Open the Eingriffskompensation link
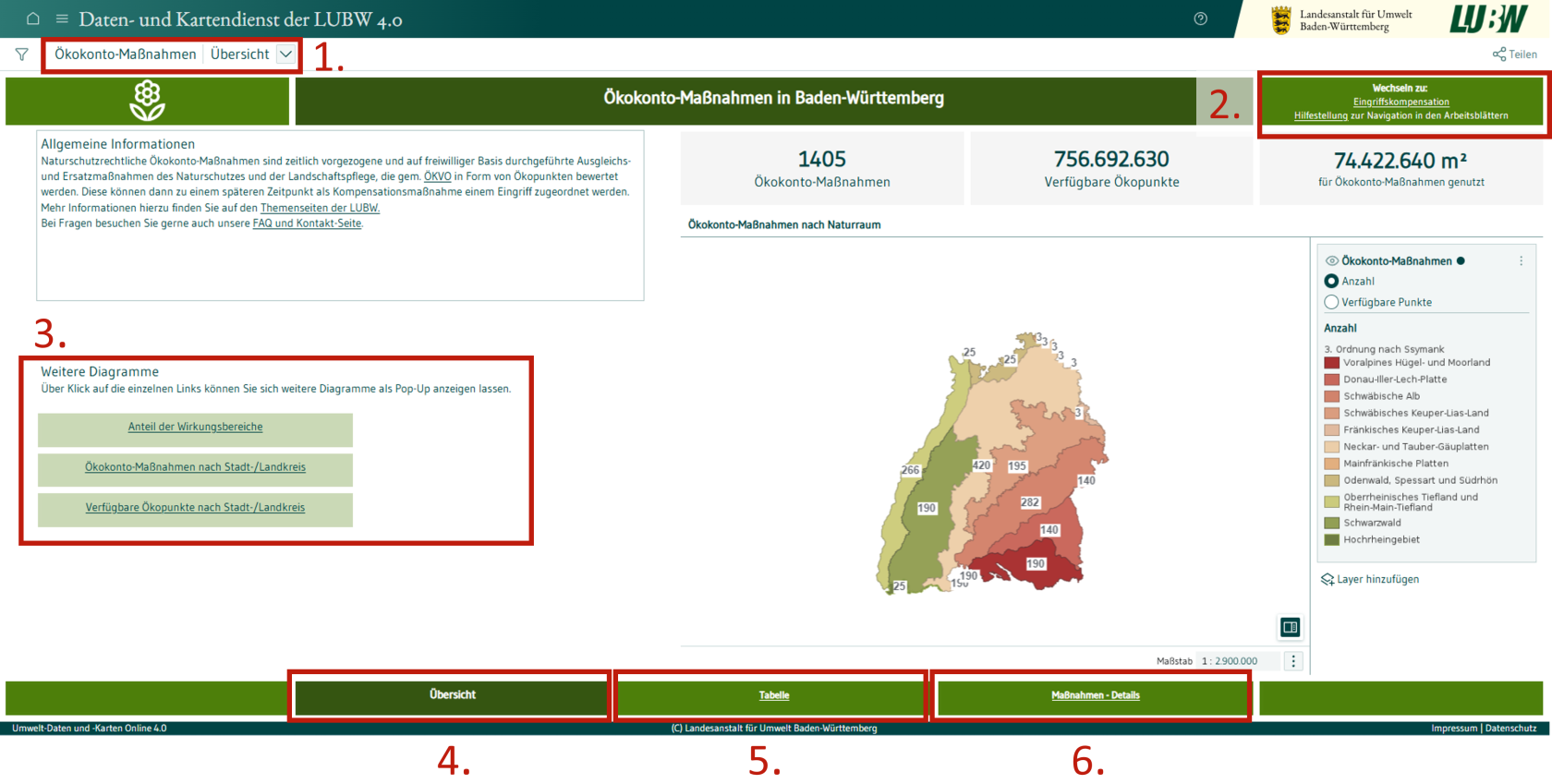 pos(1400,102)
